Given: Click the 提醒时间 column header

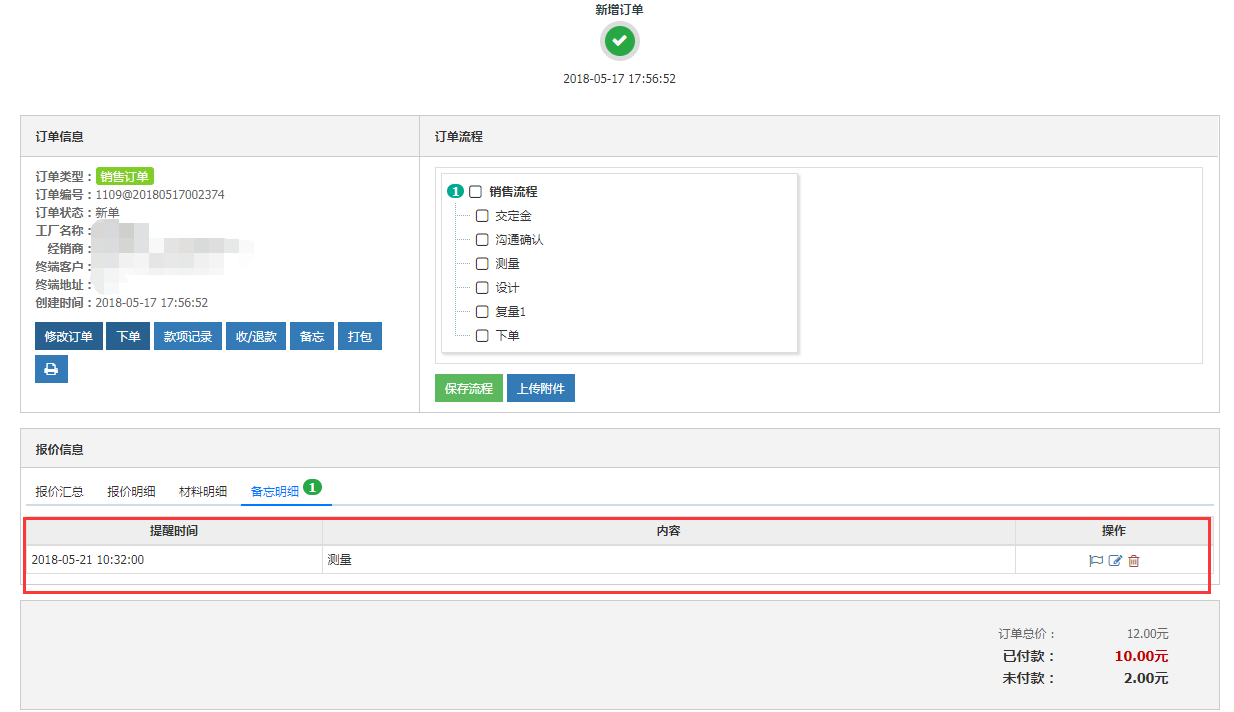Looking at the screenshot, I should point(174,531).
